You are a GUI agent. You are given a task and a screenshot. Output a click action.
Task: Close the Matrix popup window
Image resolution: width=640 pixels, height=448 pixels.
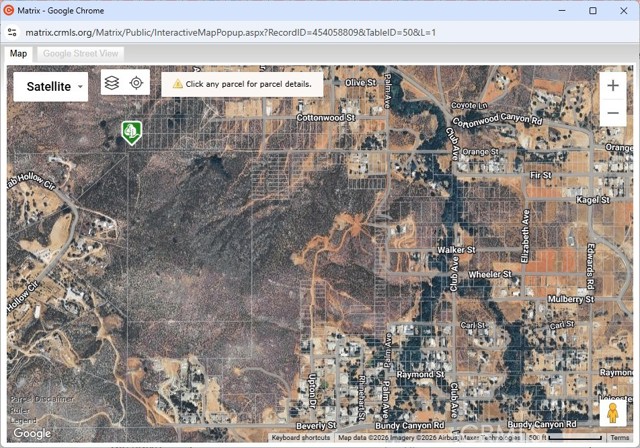pyautogui.click(x=624, y=11)
